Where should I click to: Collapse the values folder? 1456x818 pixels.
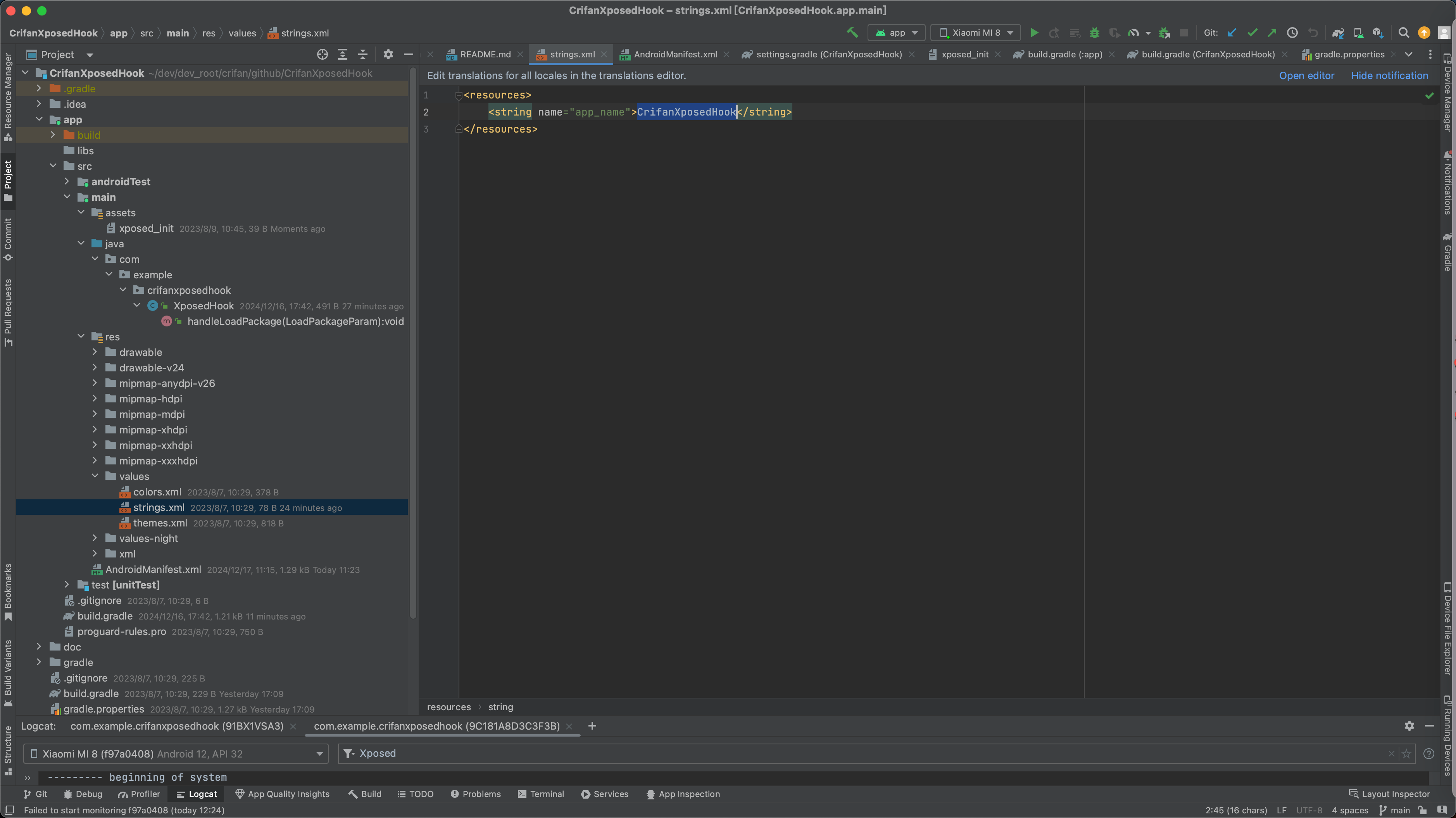(94, 476)
